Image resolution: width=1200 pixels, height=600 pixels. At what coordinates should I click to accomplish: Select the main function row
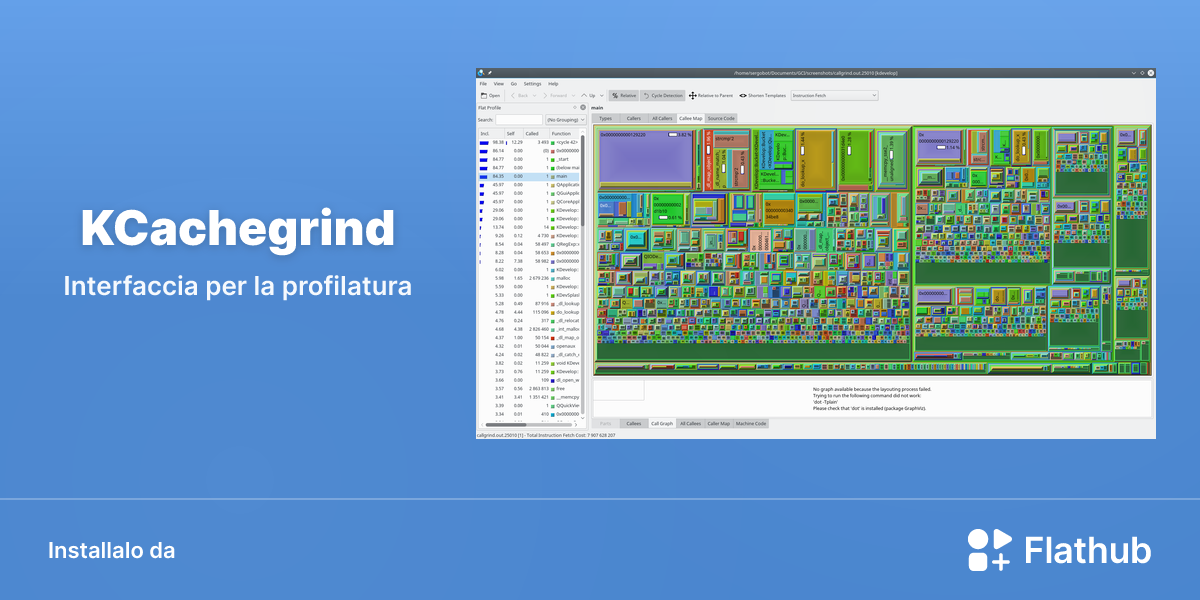[x=528, y=176]
